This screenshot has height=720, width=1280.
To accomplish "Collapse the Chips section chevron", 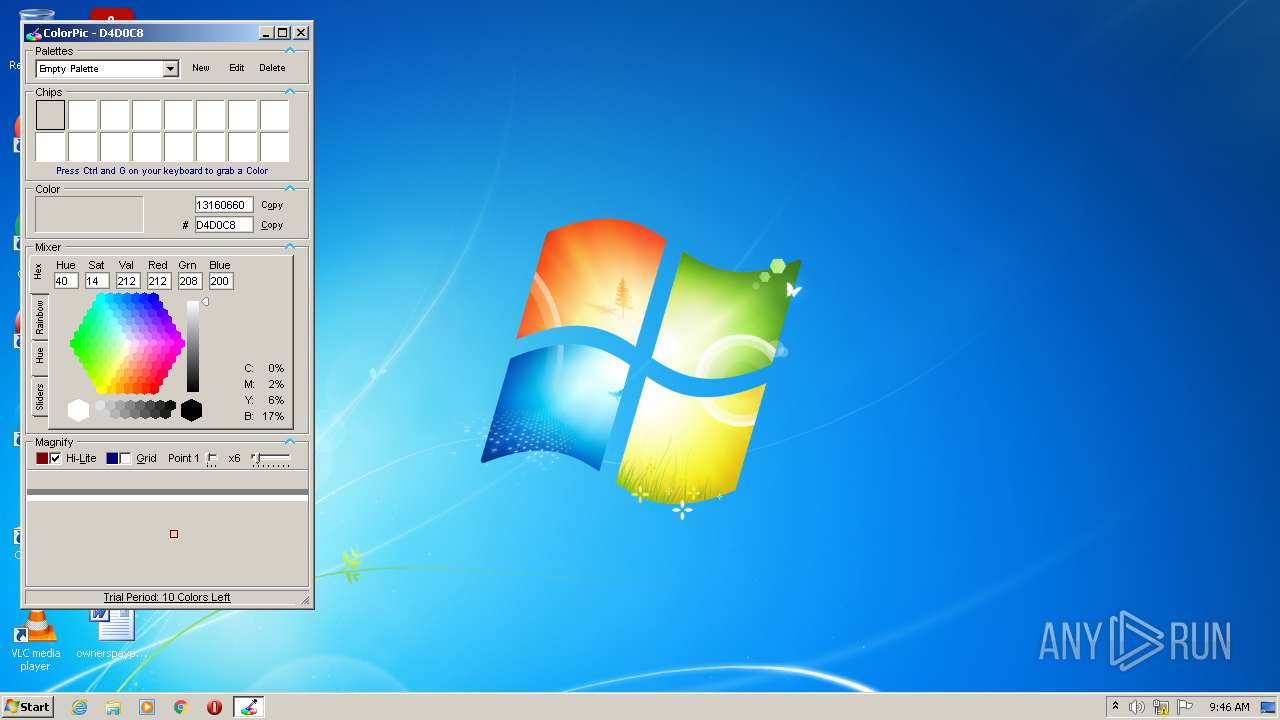I will 290,91.
